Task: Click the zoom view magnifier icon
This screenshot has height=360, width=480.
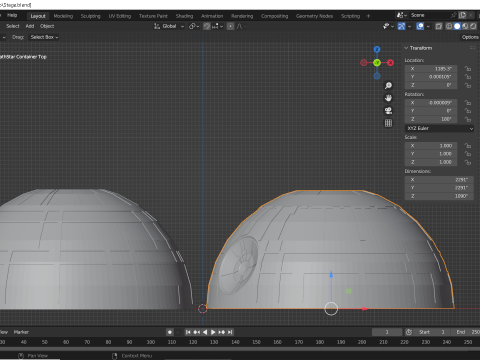Action: (388, 86)
